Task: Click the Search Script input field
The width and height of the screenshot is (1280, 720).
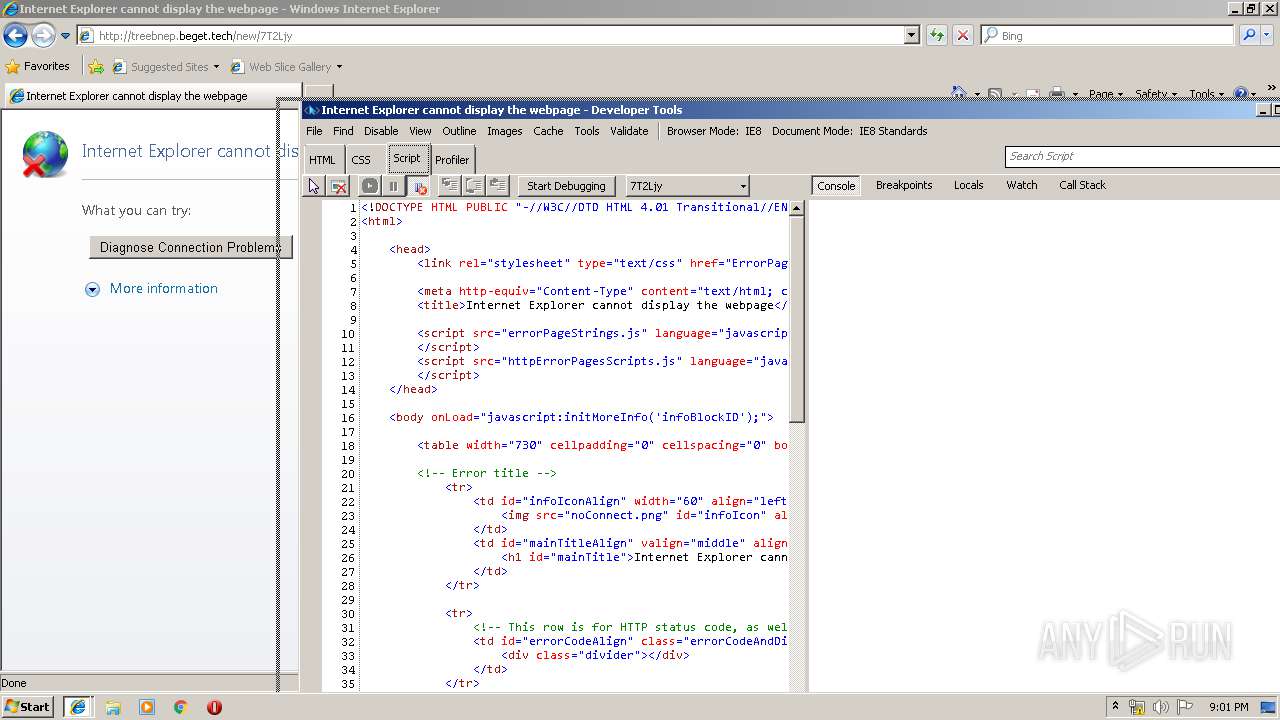Action: click(1142, 156)
